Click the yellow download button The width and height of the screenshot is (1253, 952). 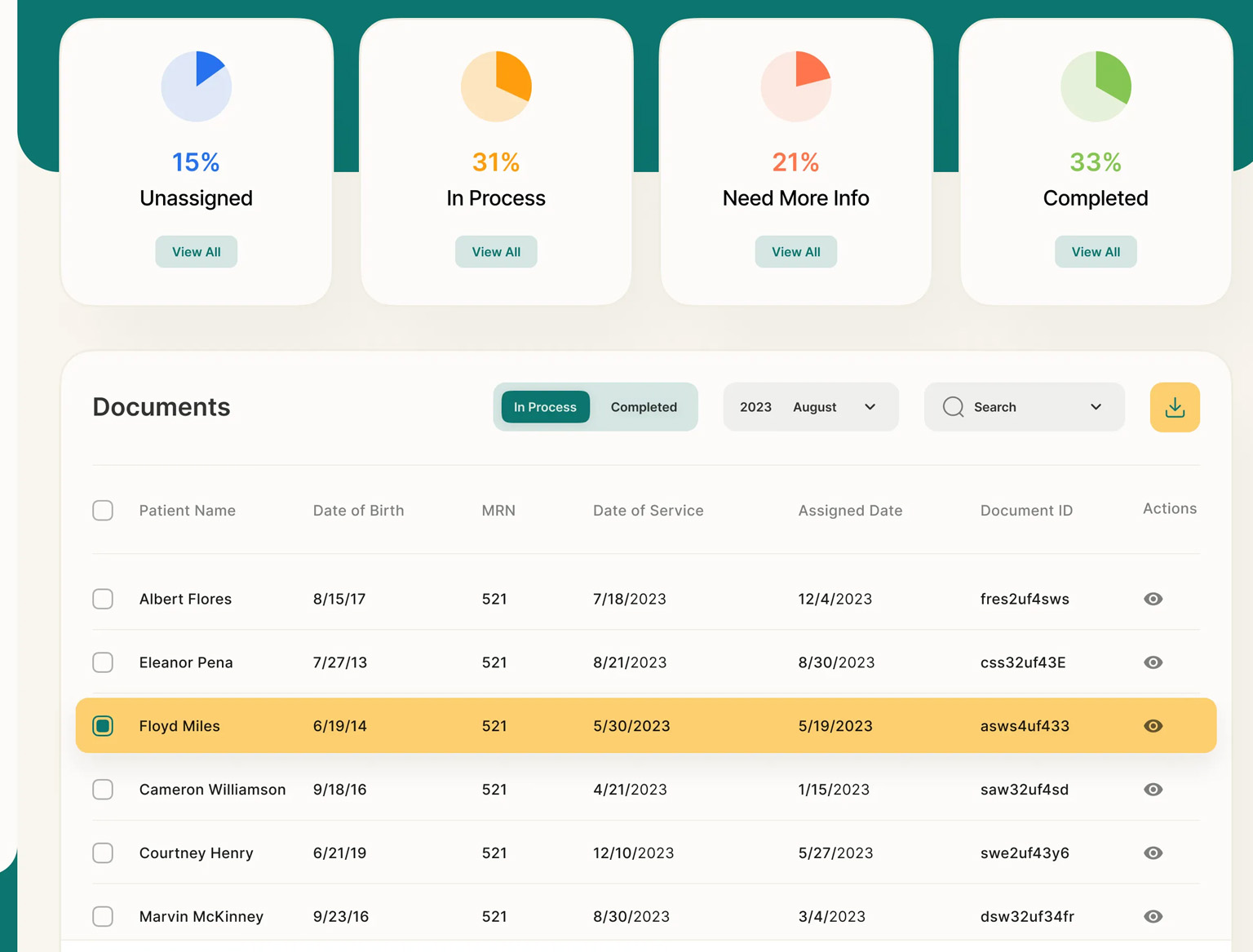1175,407
